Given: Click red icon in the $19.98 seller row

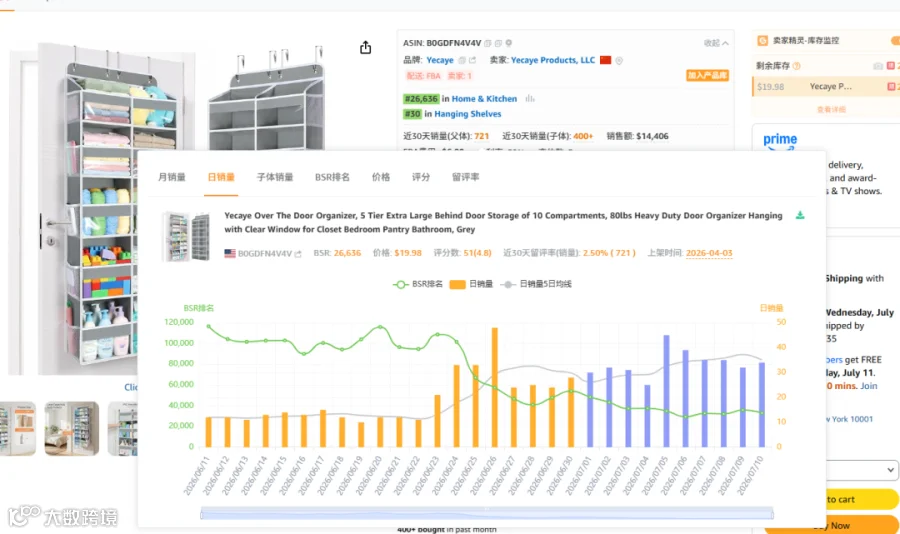Looking at the screenshot, I should [x=891, y=87].
